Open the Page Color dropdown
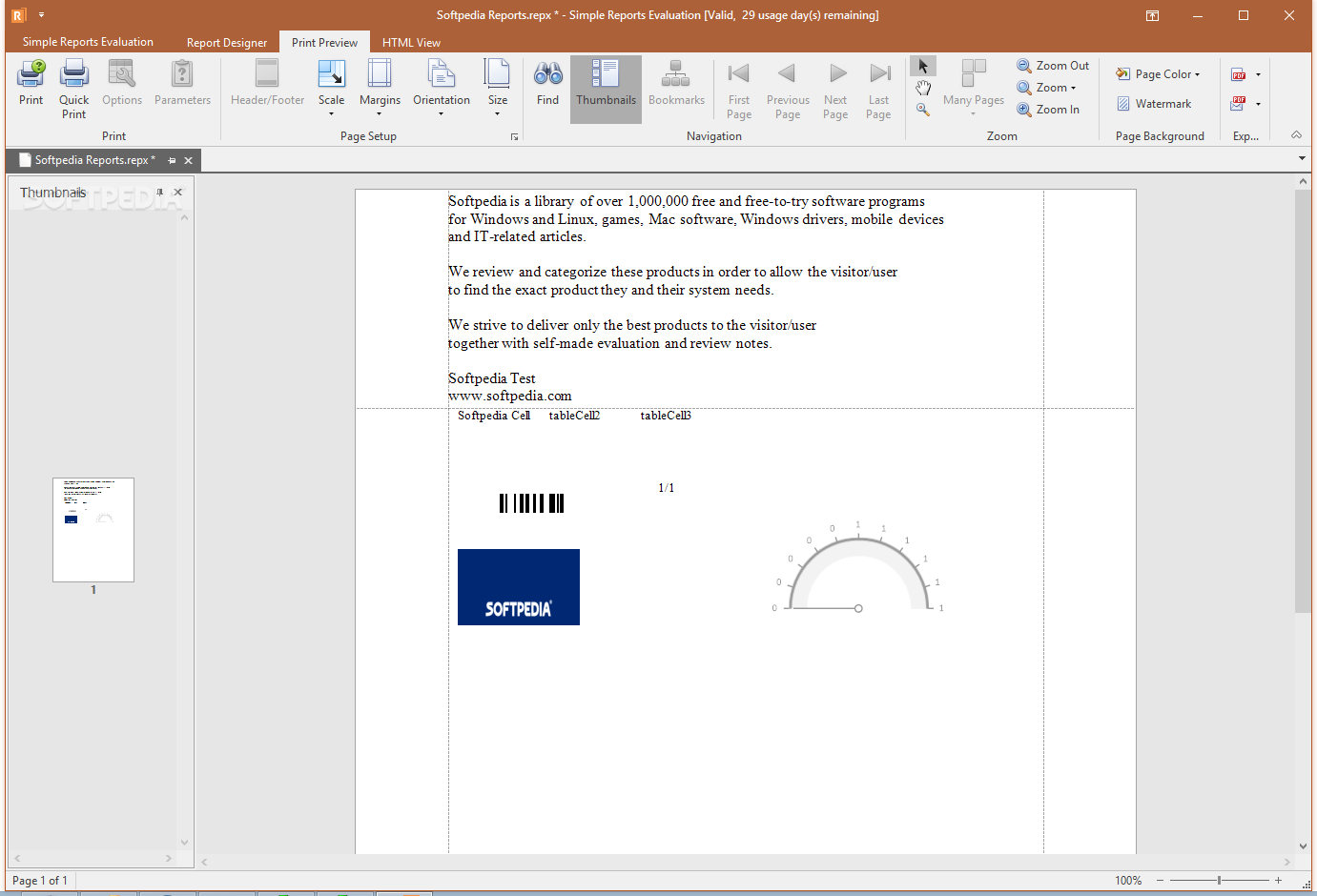Viewport: 1317px width, 896px height. point(1158,74)
